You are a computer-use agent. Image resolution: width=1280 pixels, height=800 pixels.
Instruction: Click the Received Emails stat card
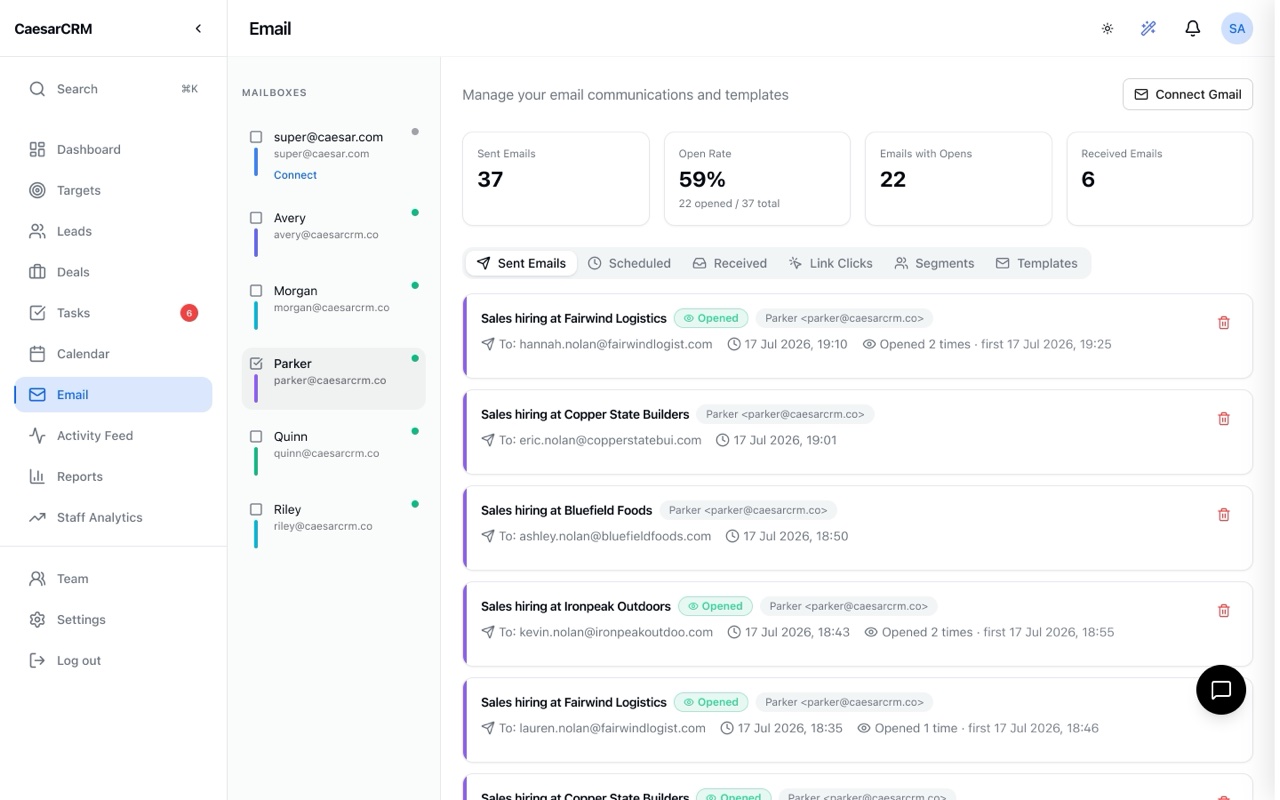[x=1160, y=179]
